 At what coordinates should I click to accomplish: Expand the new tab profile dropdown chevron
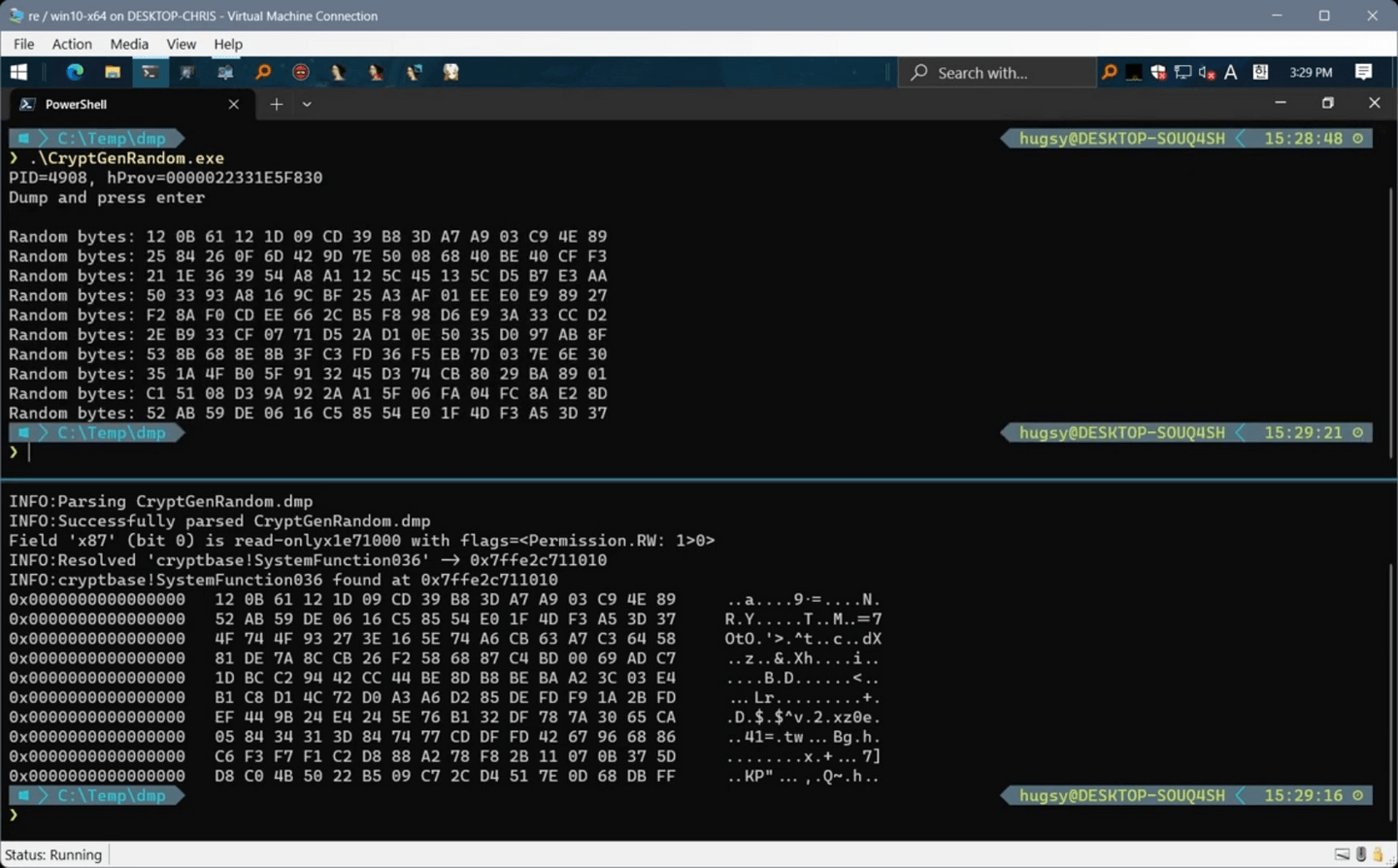(x=307, y=104)
